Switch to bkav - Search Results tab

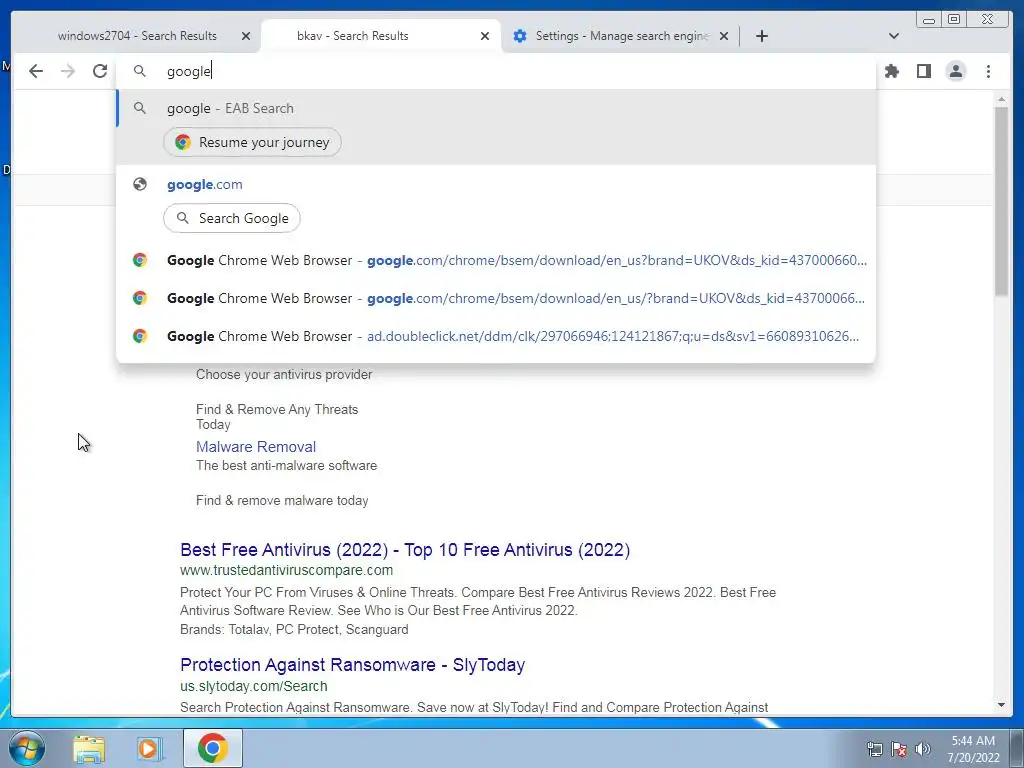point(381,36)
